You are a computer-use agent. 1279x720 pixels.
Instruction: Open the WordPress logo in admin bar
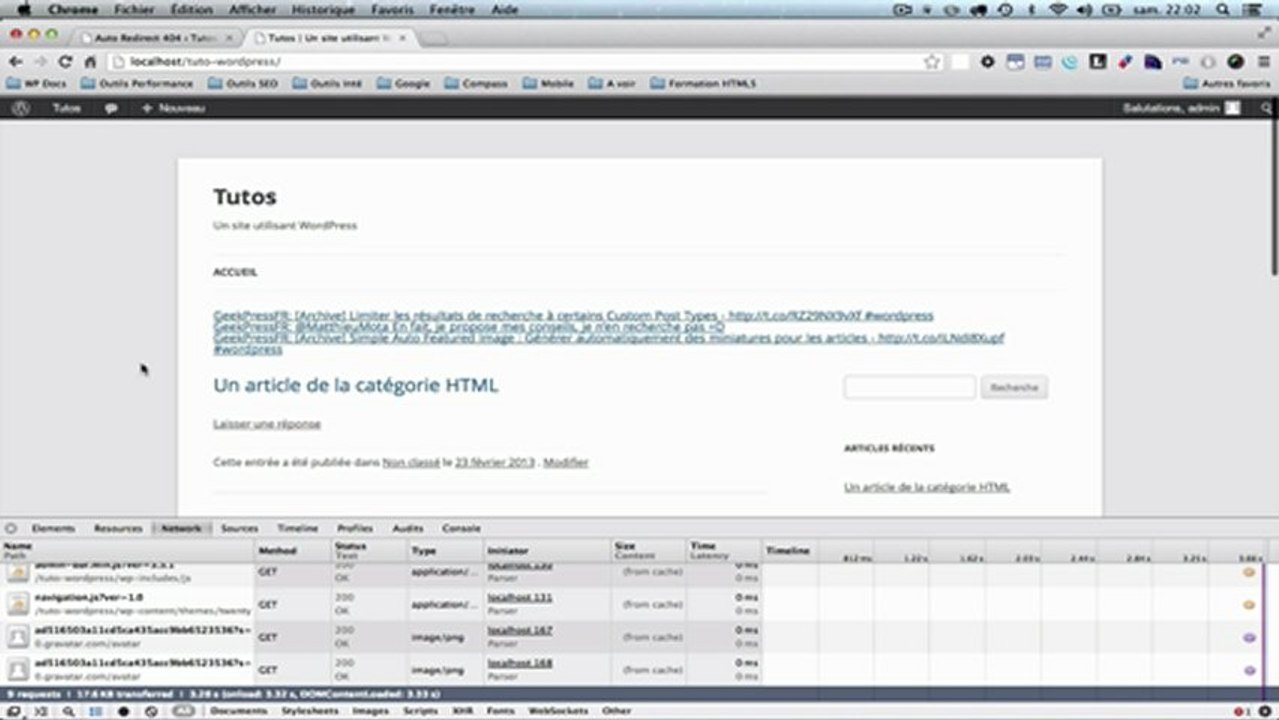20,107
